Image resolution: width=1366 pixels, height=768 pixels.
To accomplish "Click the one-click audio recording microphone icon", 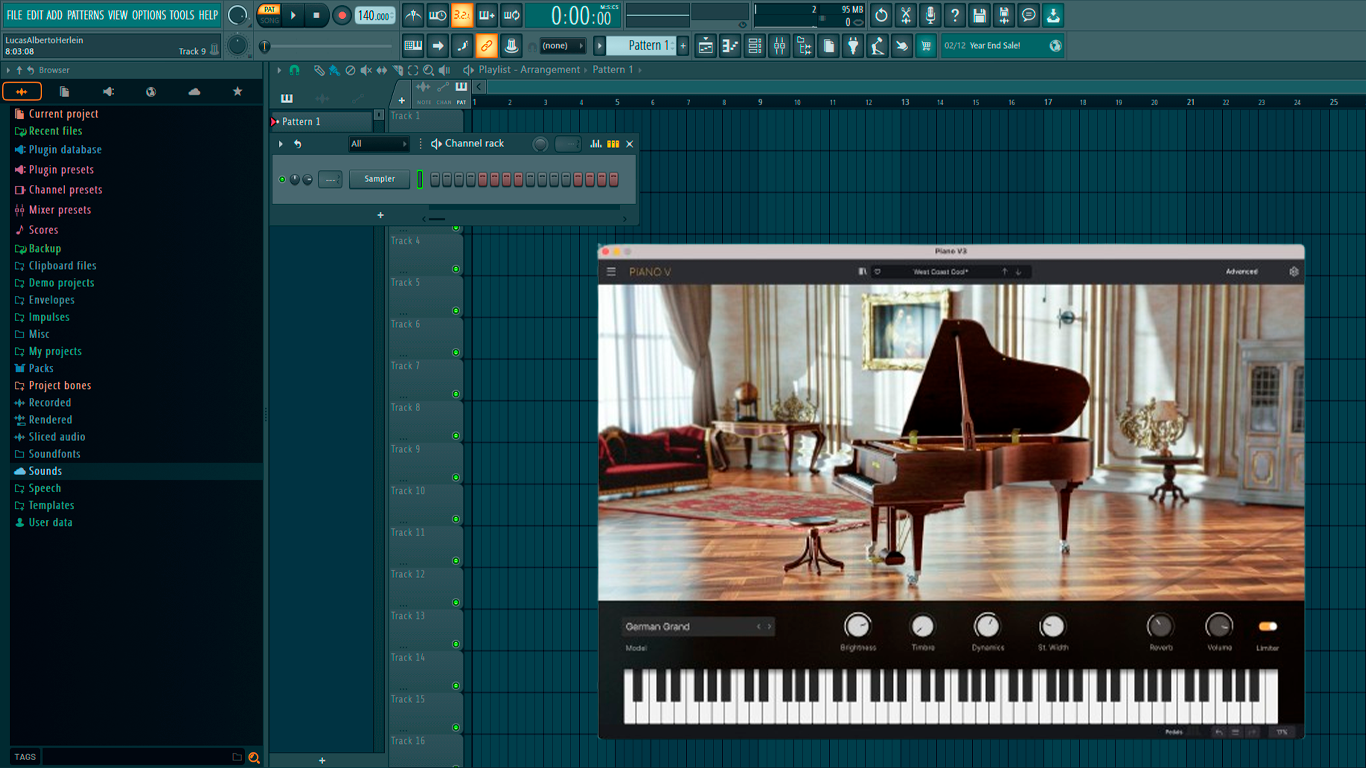I will click(930, 15).
